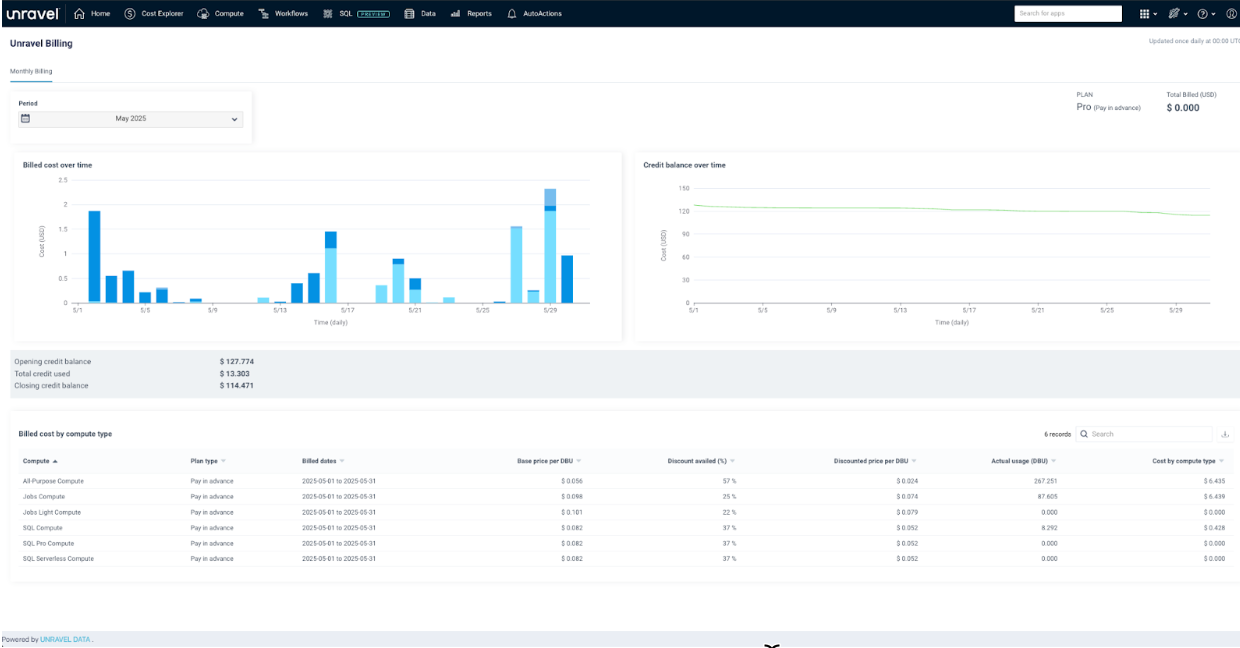Click the UNRAVEL DATA footer link

tap(66, 639)
